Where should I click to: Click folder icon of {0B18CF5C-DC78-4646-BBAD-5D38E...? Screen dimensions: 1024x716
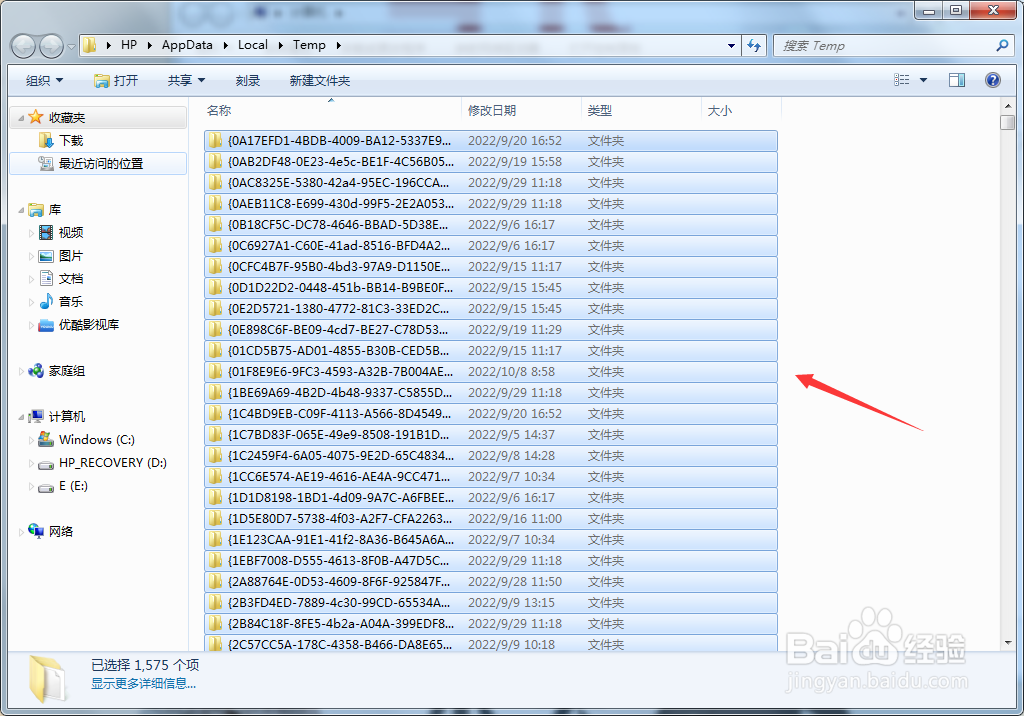pos(215,224)
